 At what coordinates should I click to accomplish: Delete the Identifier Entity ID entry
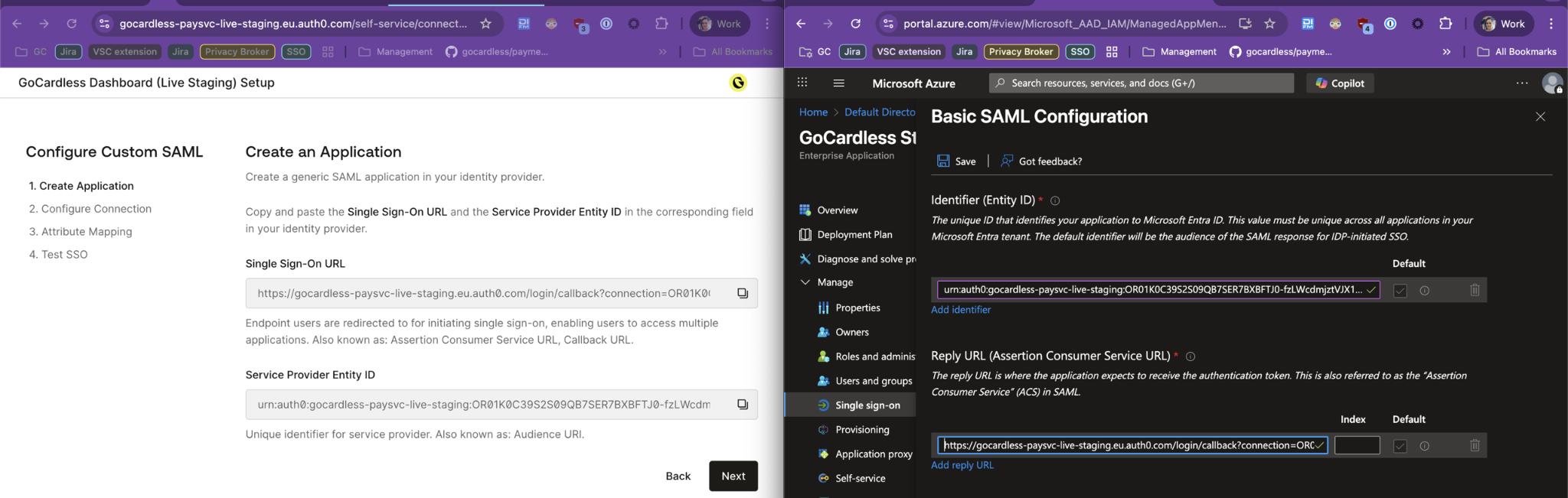click(1474, 290)
